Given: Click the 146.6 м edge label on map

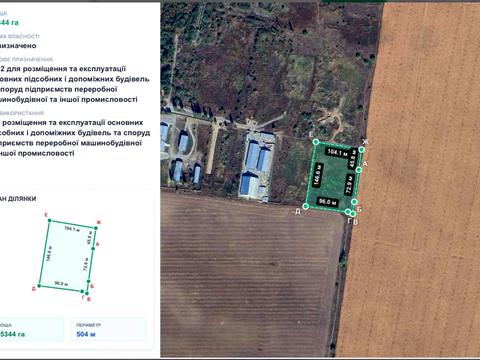Looking at the screenshot, I should pyautogui.click(x=317, y=175).
